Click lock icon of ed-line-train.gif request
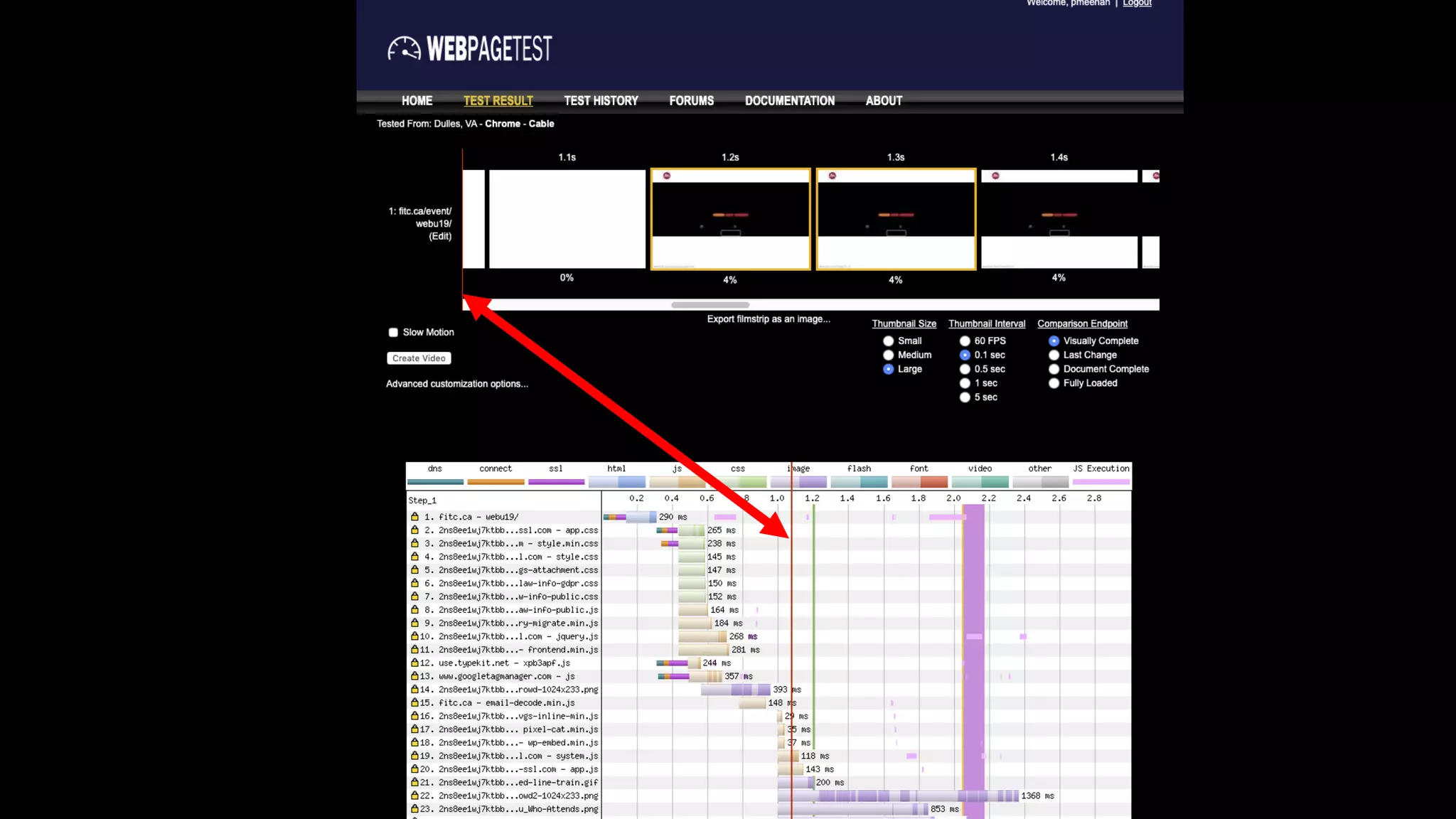The image size is (1456, 819). (414, 782)
